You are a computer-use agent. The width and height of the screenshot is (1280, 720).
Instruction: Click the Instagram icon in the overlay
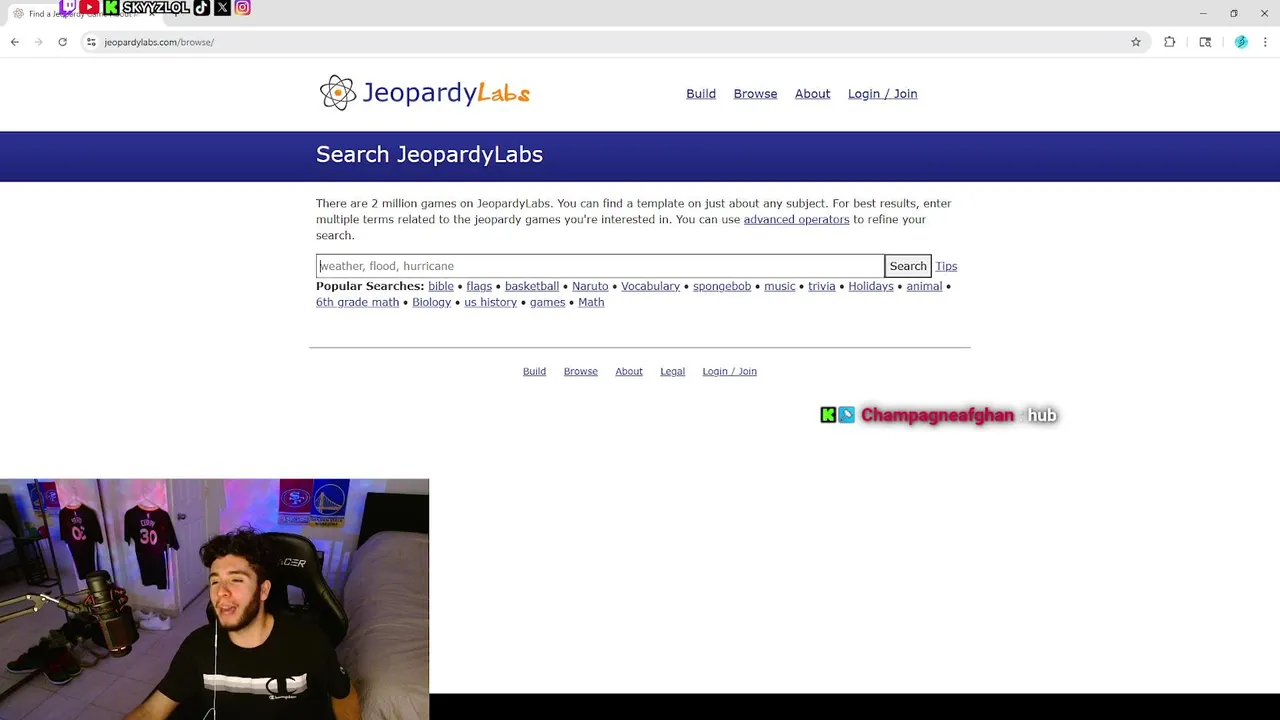tap(243, 7)
